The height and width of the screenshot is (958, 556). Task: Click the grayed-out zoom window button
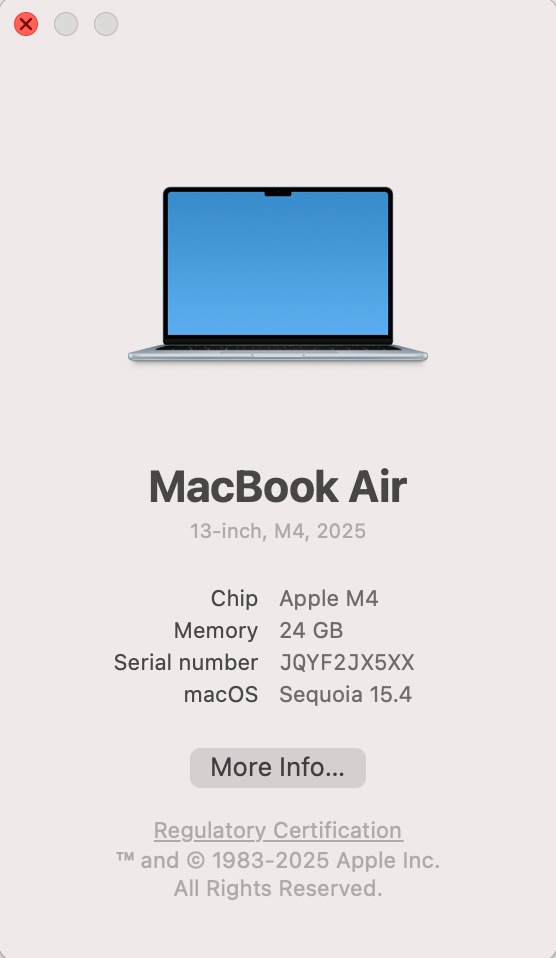[106, 24]
